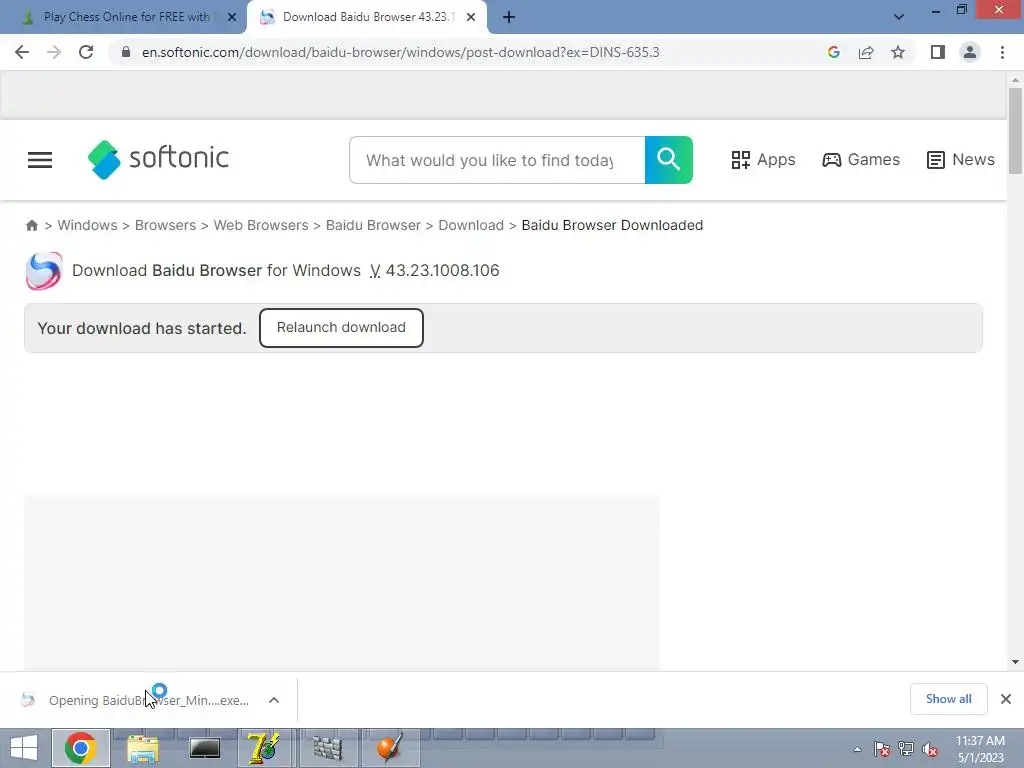The height and width of the screenshot is (768, 1024).
Task: Open Softonic hamburger menu
Action: [x=40, y=160]
